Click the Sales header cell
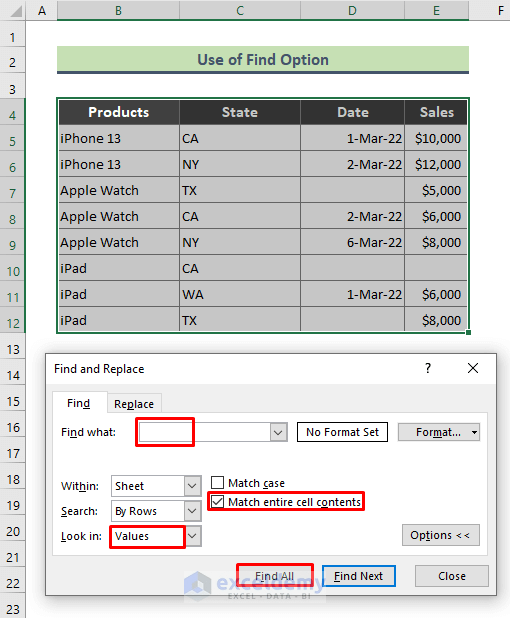This screenshot has height=618, width=510. [436, 112]
